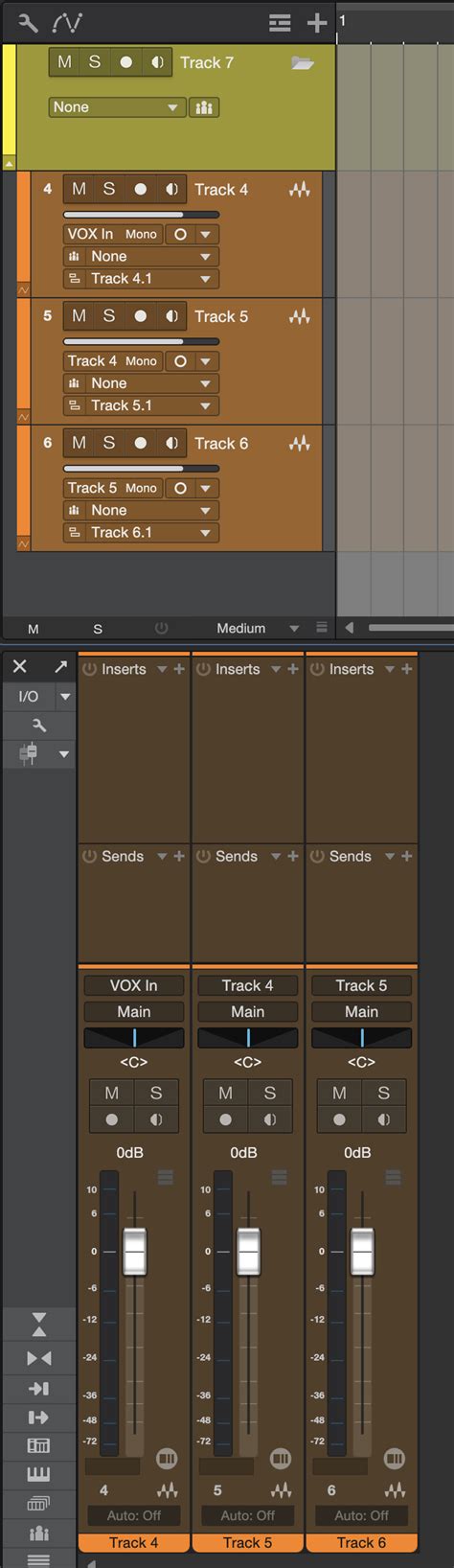Viewport: 454px width, 1568px height.
Task: Open the track list icon at top
Action: pyautogui.click(x=280, y=23)
